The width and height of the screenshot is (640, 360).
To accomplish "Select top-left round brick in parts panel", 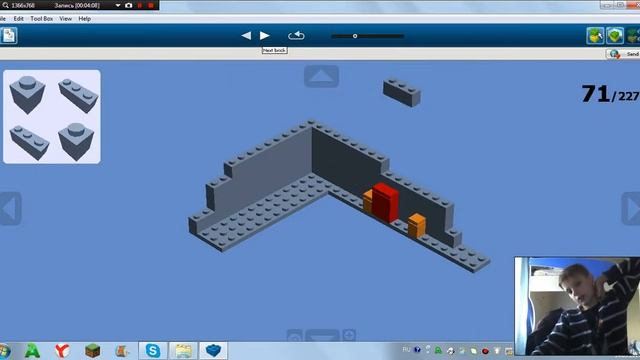I will coord(27,94).
